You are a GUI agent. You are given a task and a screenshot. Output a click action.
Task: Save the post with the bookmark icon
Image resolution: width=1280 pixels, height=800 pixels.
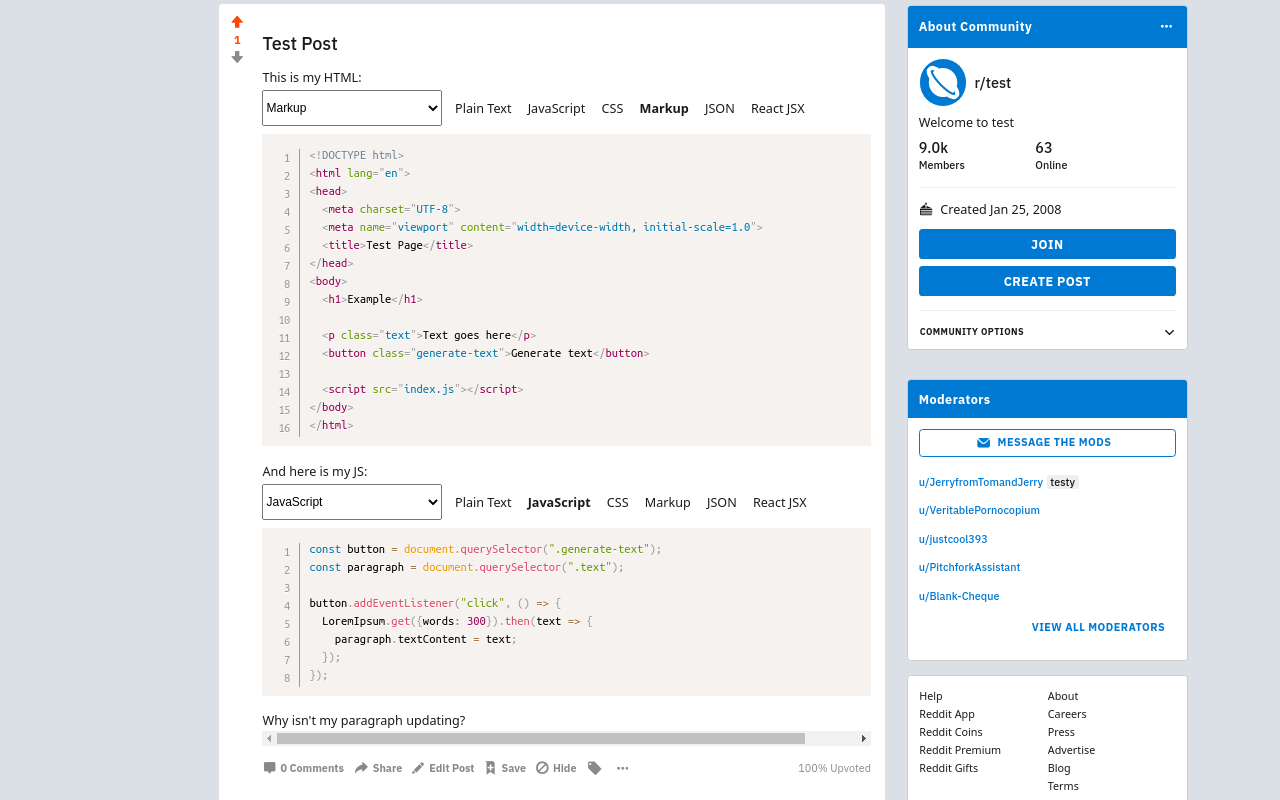490,768
